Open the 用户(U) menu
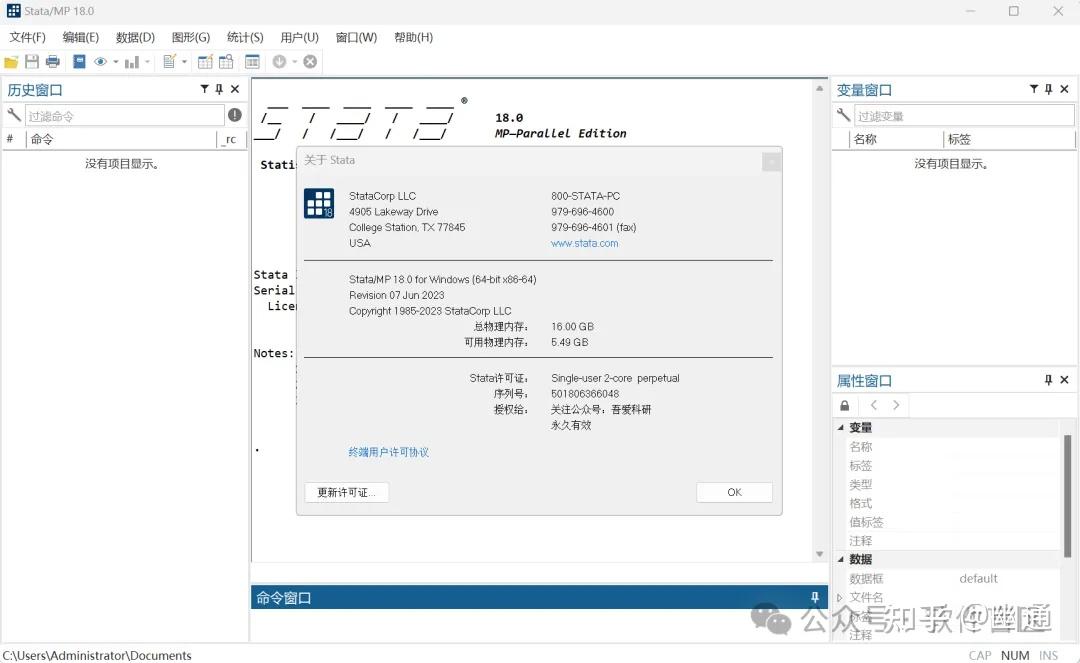1080x663 pixels. point(298,37)
